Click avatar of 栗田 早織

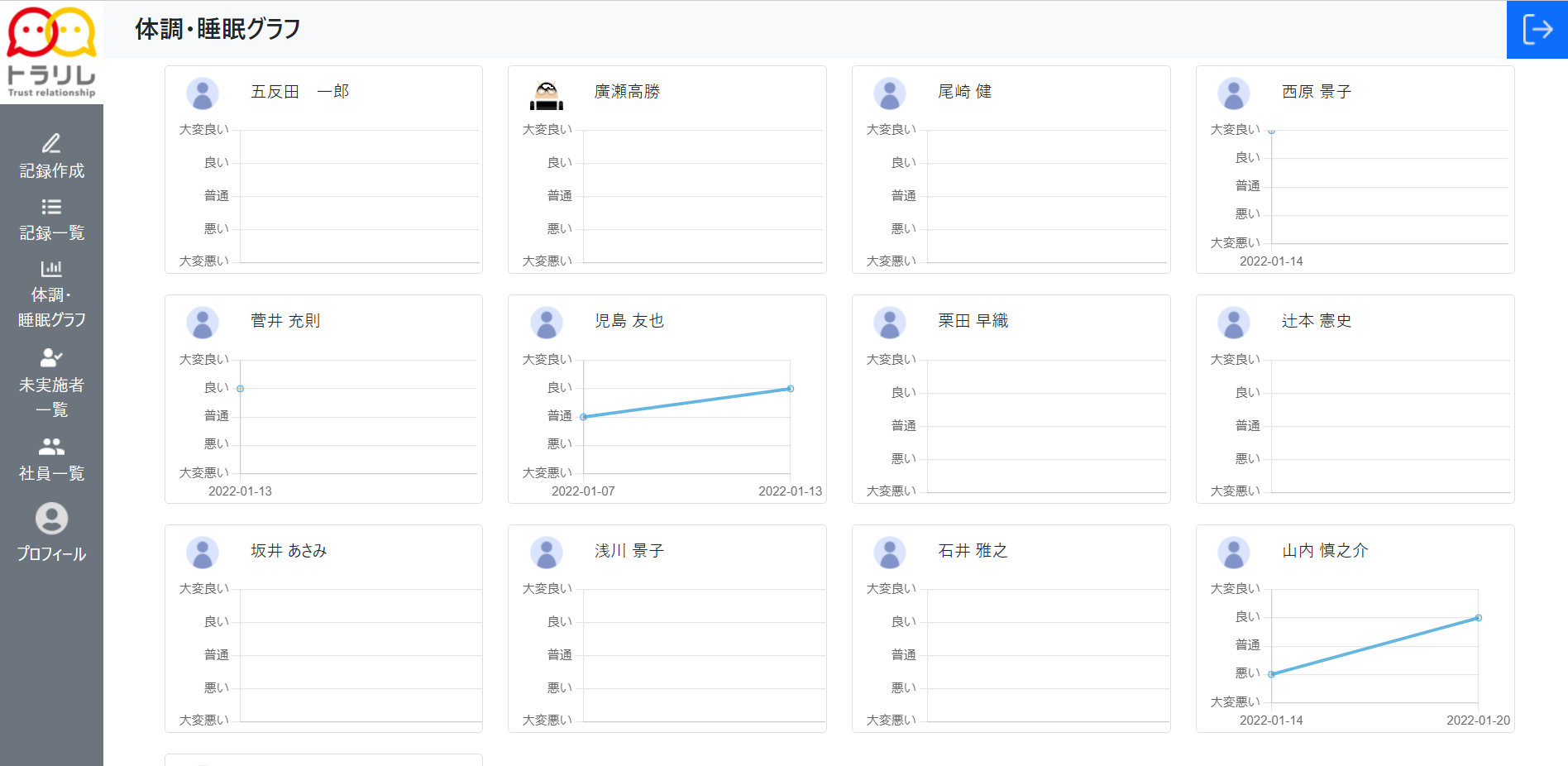(x=890, y=323)
